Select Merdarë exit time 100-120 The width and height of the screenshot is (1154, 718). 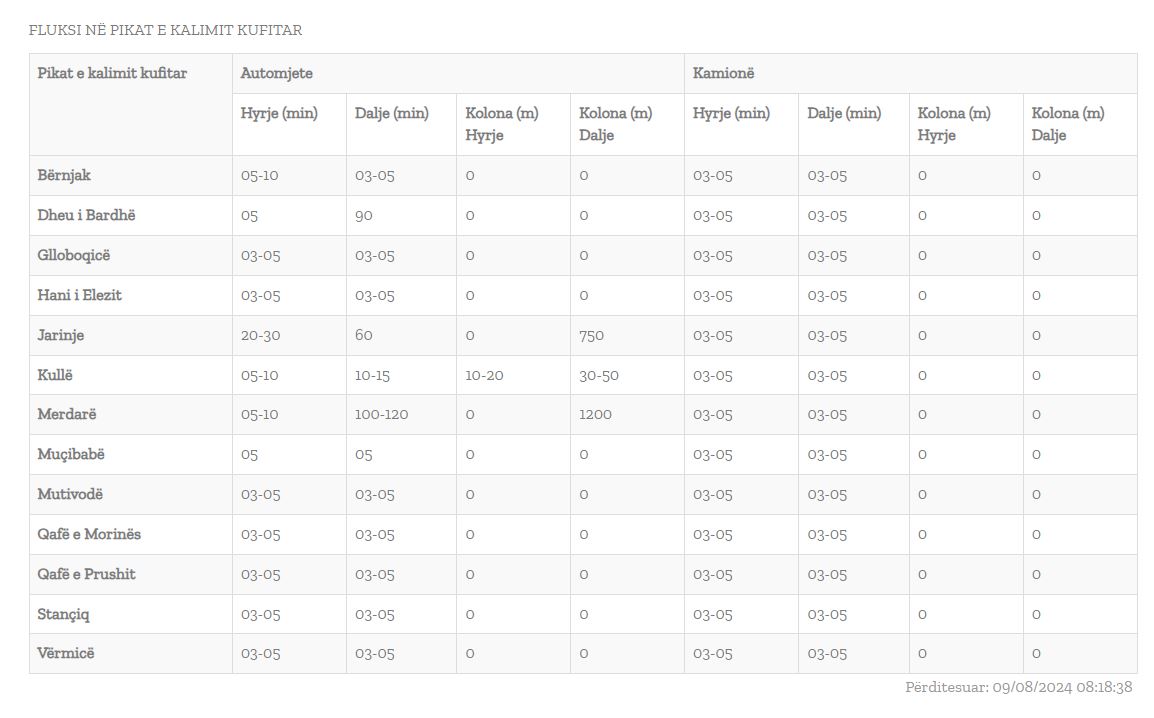[381, 414]
